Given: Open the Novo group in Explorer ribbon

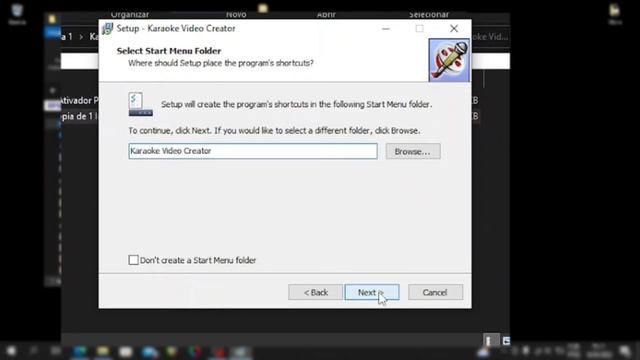Looking at the screenshot, I should pyautogui.click(x=236, y=15).
